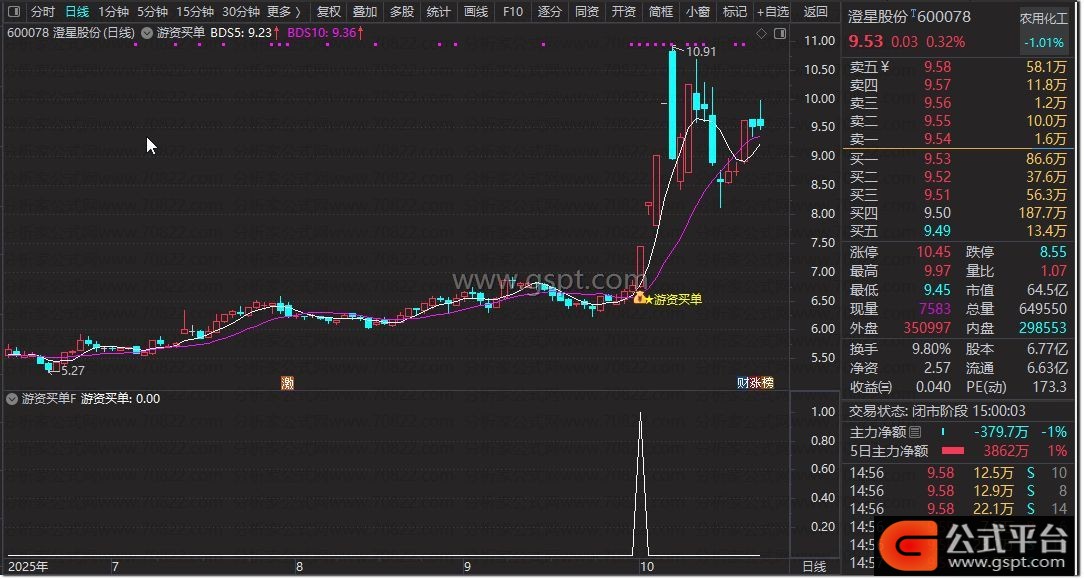Open the 更多 time period list
1084x579 pixels.
284,12
